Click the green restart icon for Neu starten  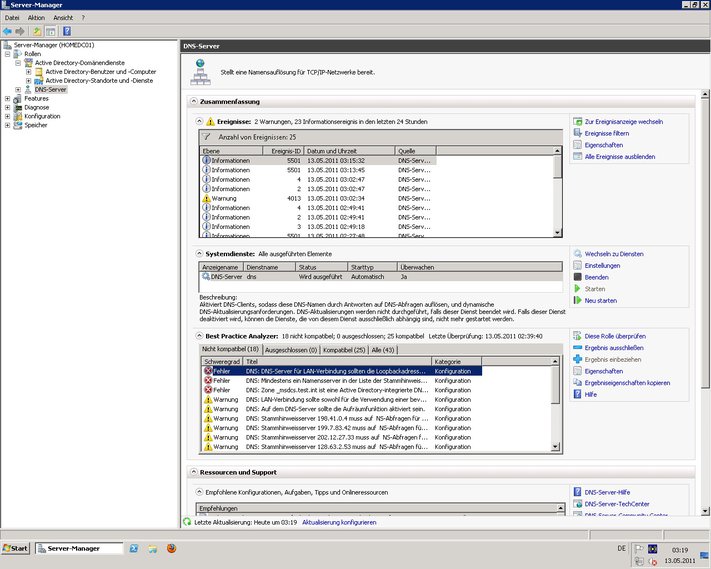[577, 300]
